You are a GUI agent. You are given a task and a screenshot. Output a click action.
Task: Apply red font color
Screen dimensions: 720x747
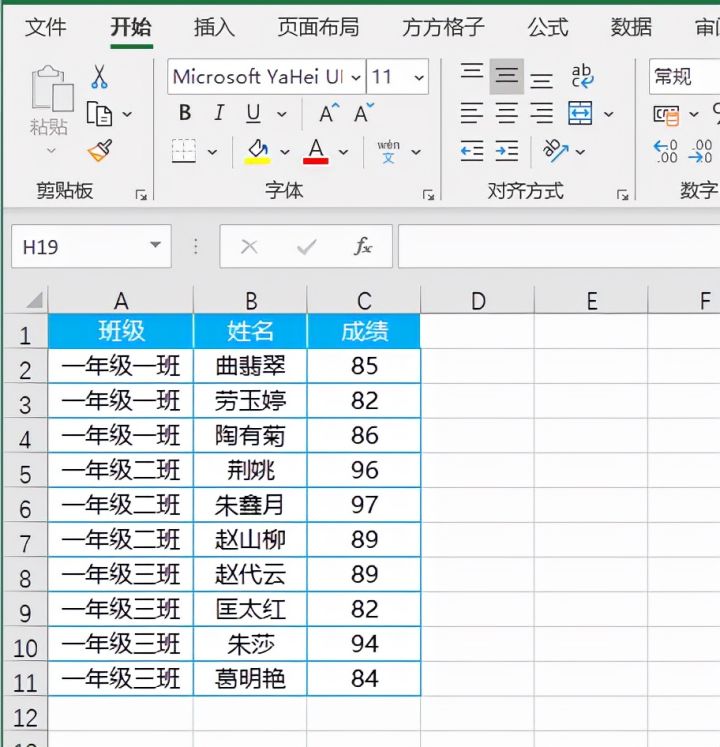316,151
